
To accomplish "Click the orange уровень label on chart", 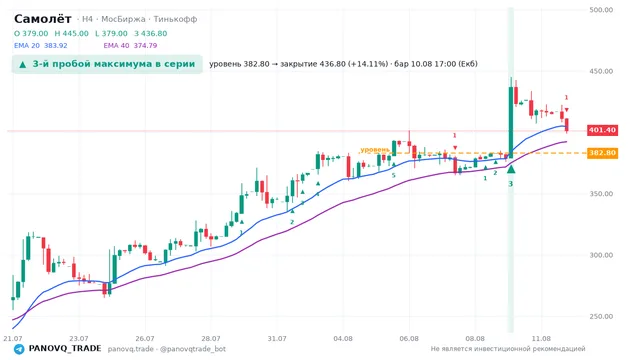I will coord(375,150).
